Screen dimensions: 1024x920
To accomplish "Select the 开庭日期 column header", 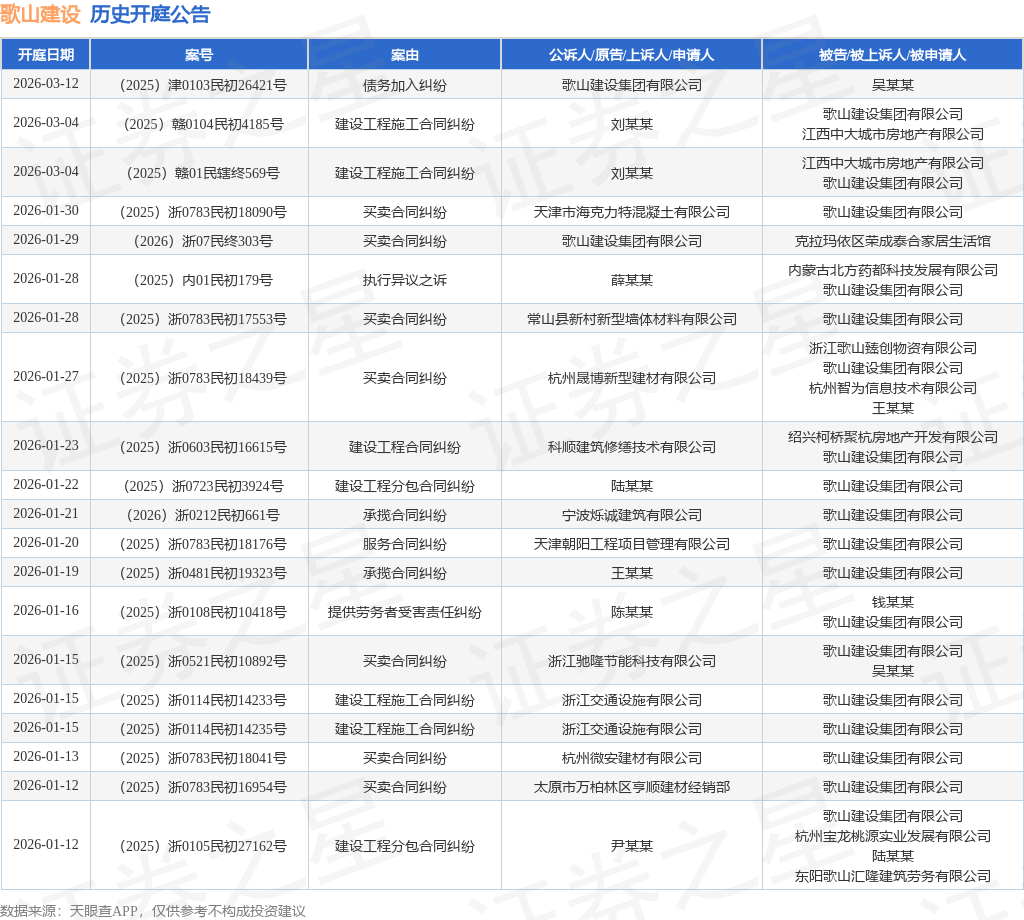I will (46, 55).
